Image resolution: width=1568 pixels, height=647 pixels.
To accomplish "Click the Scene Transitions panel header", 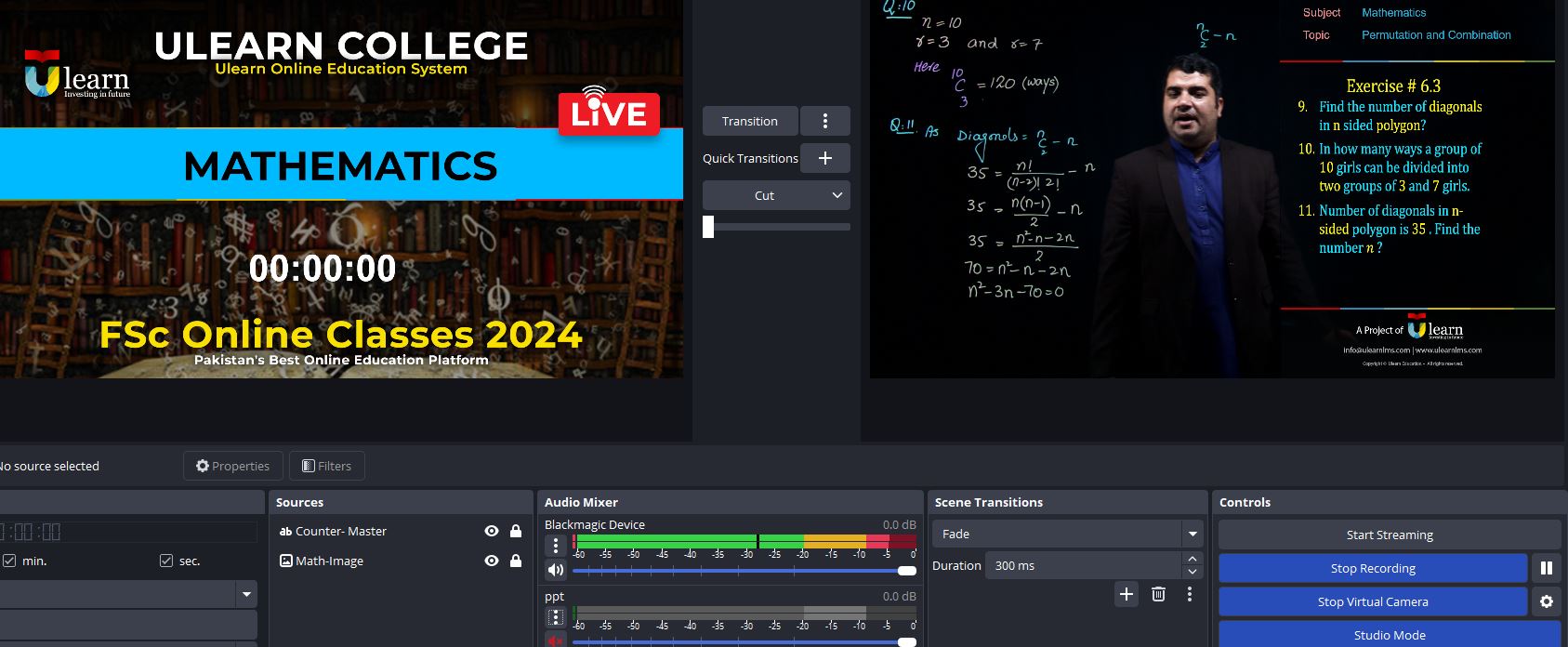I will coord(1067,502).
